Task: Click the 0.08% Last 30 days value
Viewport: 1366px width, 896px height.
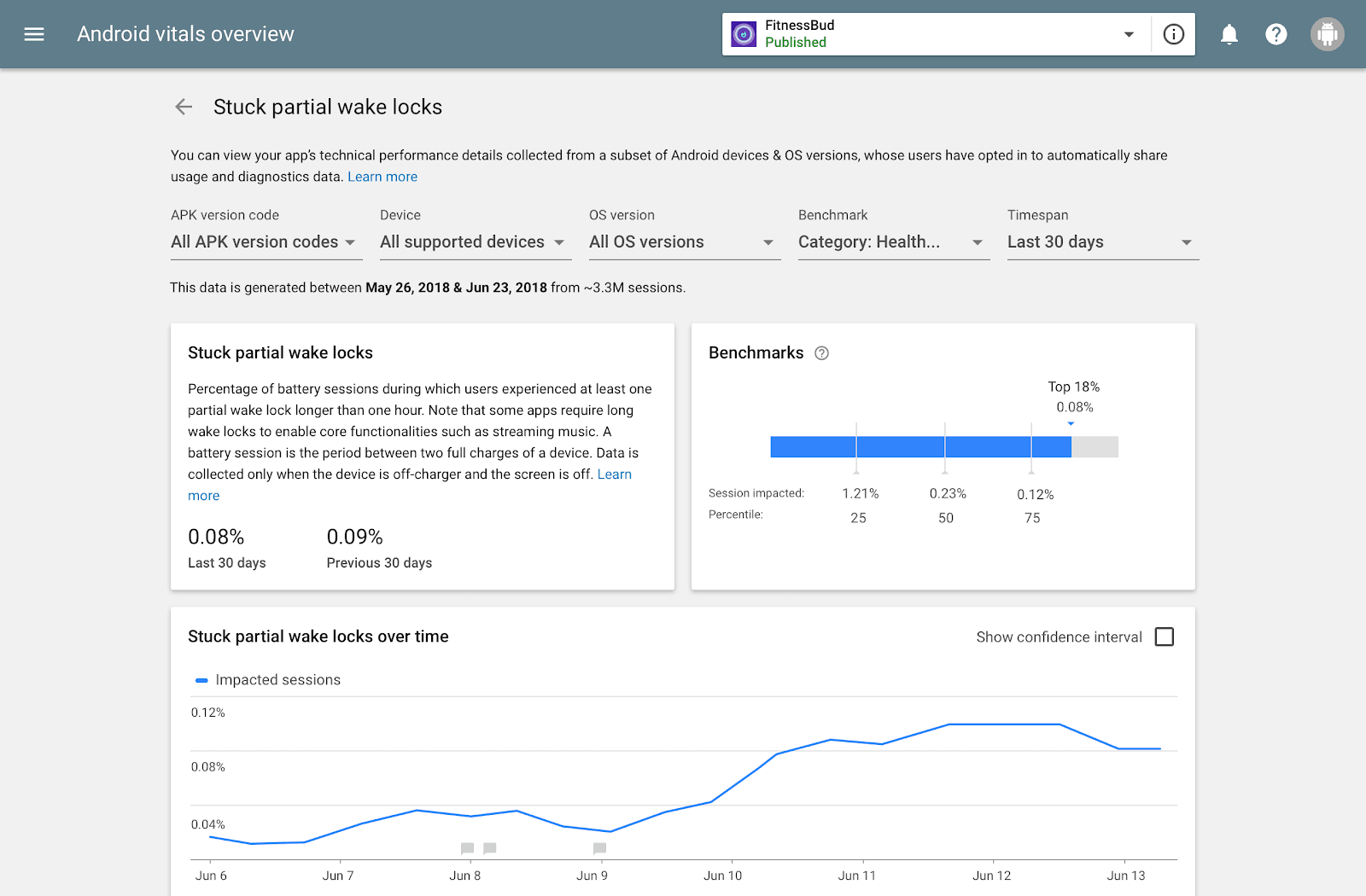Action: point(216,537)
